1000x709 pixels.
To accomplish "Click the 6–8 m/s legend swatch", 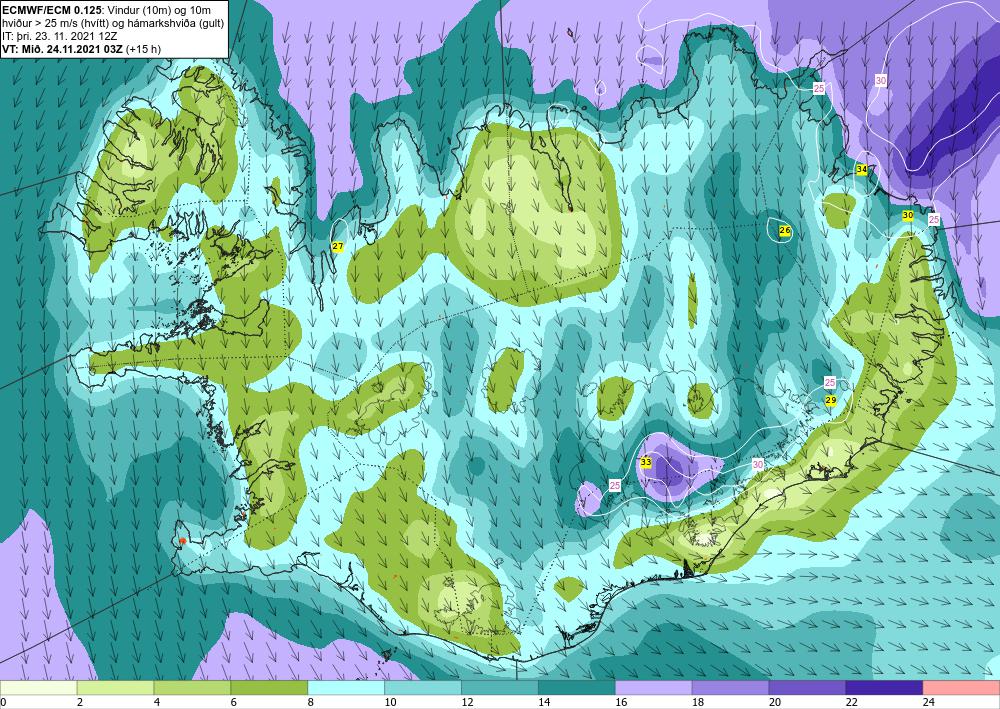I will tap(269, 688).
